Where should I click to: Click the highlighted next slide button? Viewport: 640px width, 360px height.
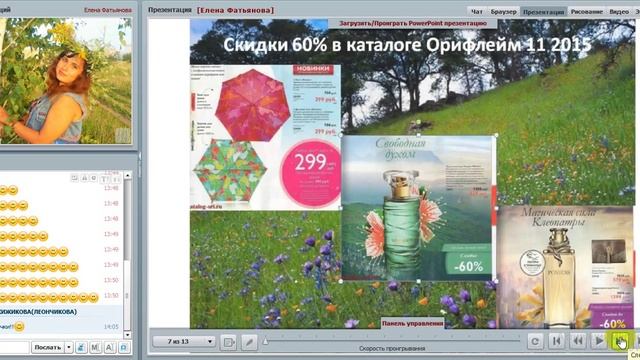tap(620, 341)
